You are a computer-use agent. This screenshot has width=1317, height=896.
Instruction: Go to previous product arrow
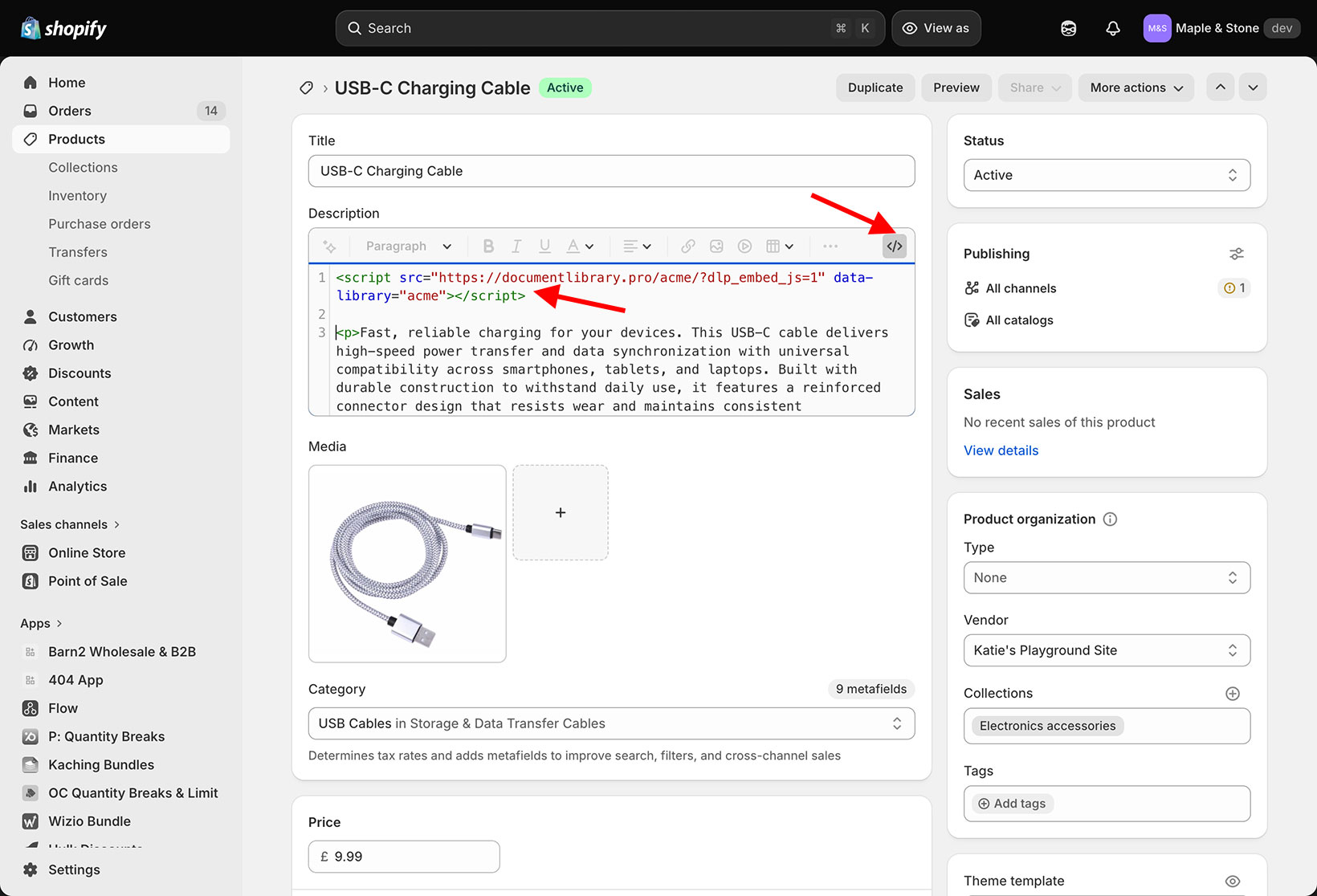click(x=1220, y=88)
